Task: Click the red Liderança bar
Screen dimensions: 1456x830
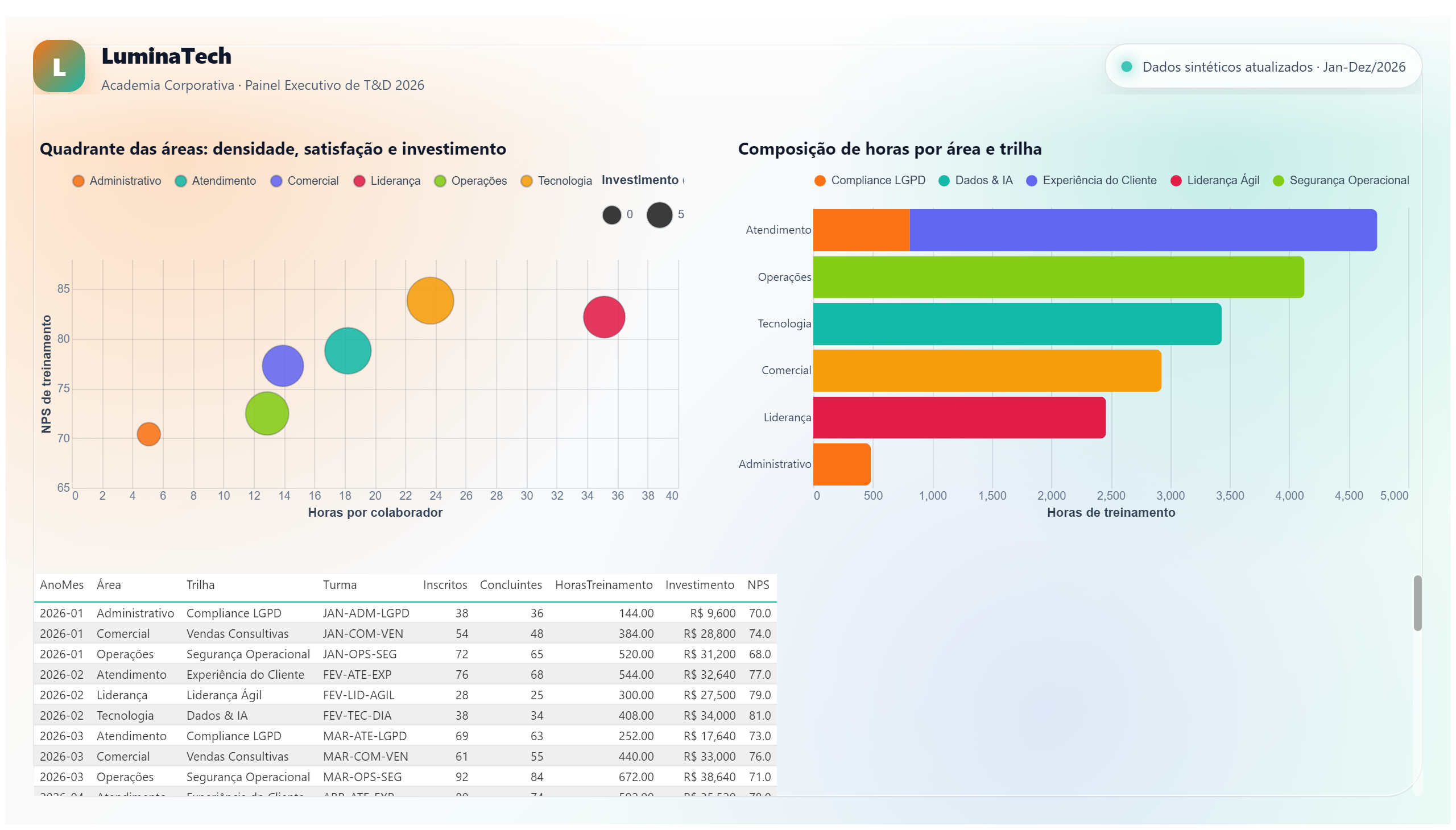Action: pyautogui.click(x=959, y=418)
